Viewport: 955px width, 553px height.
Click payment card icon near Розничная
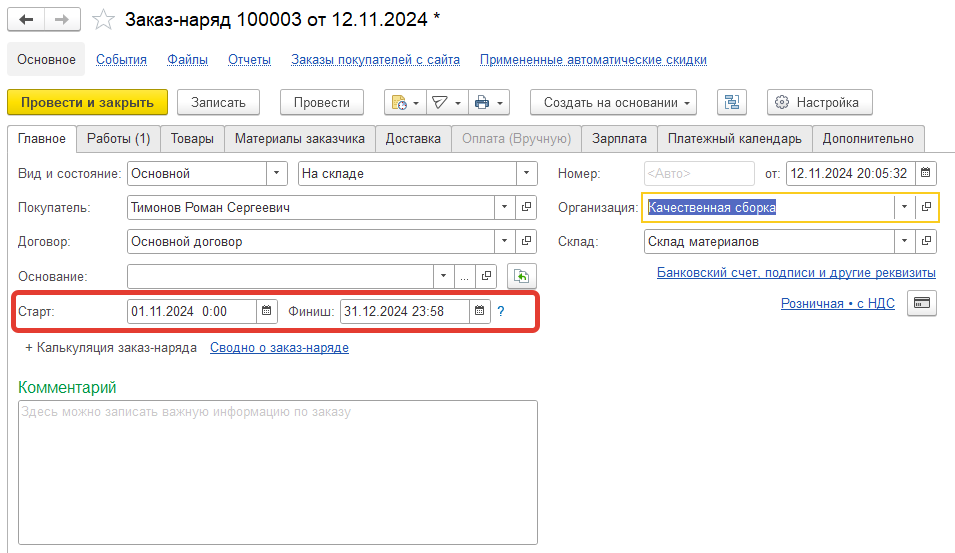point(922,303)
